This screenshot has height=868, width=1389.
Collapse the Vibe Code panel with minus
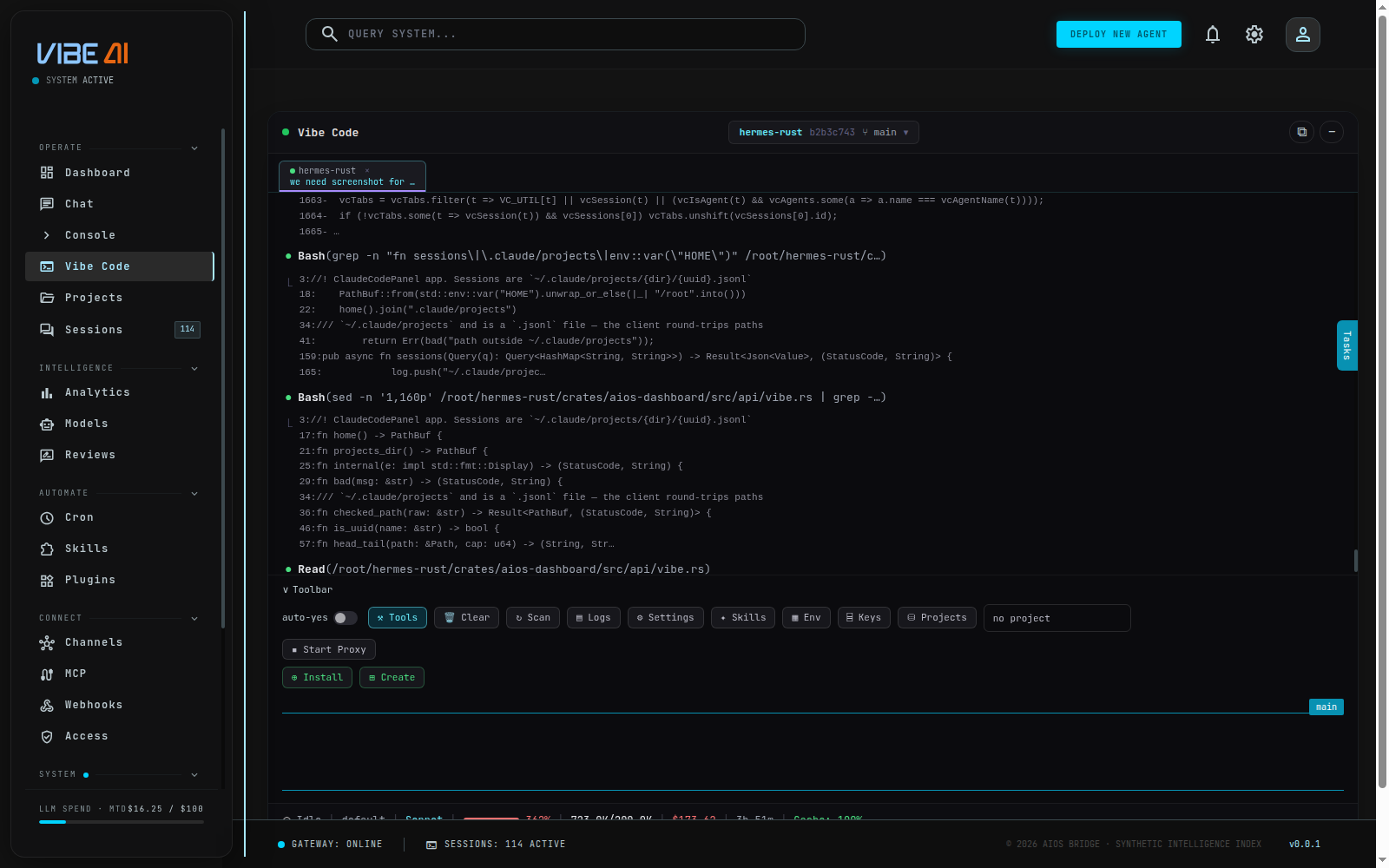click(1332, 132)
